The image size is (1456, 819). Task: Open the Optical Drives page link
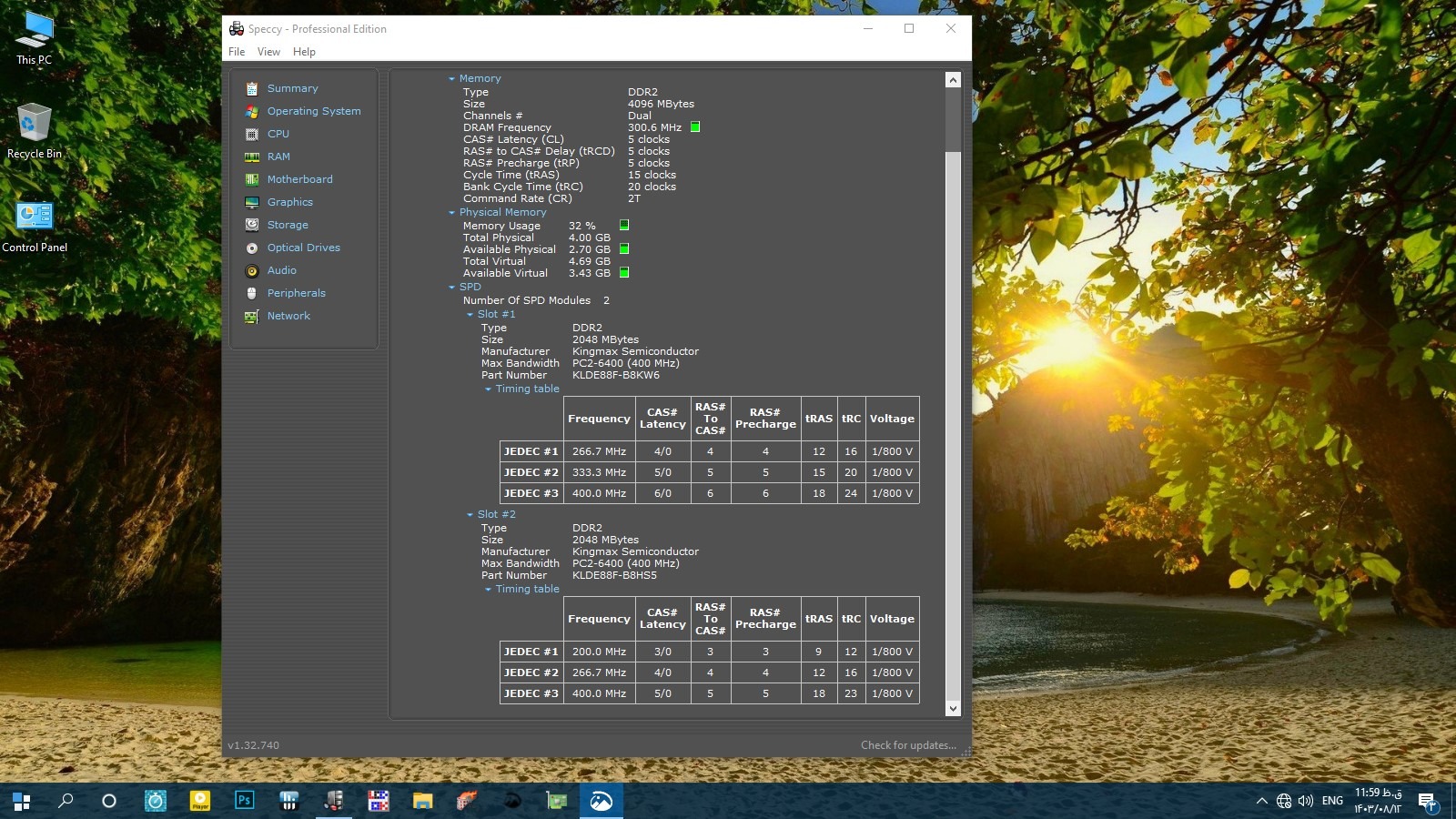pos(304,248)
